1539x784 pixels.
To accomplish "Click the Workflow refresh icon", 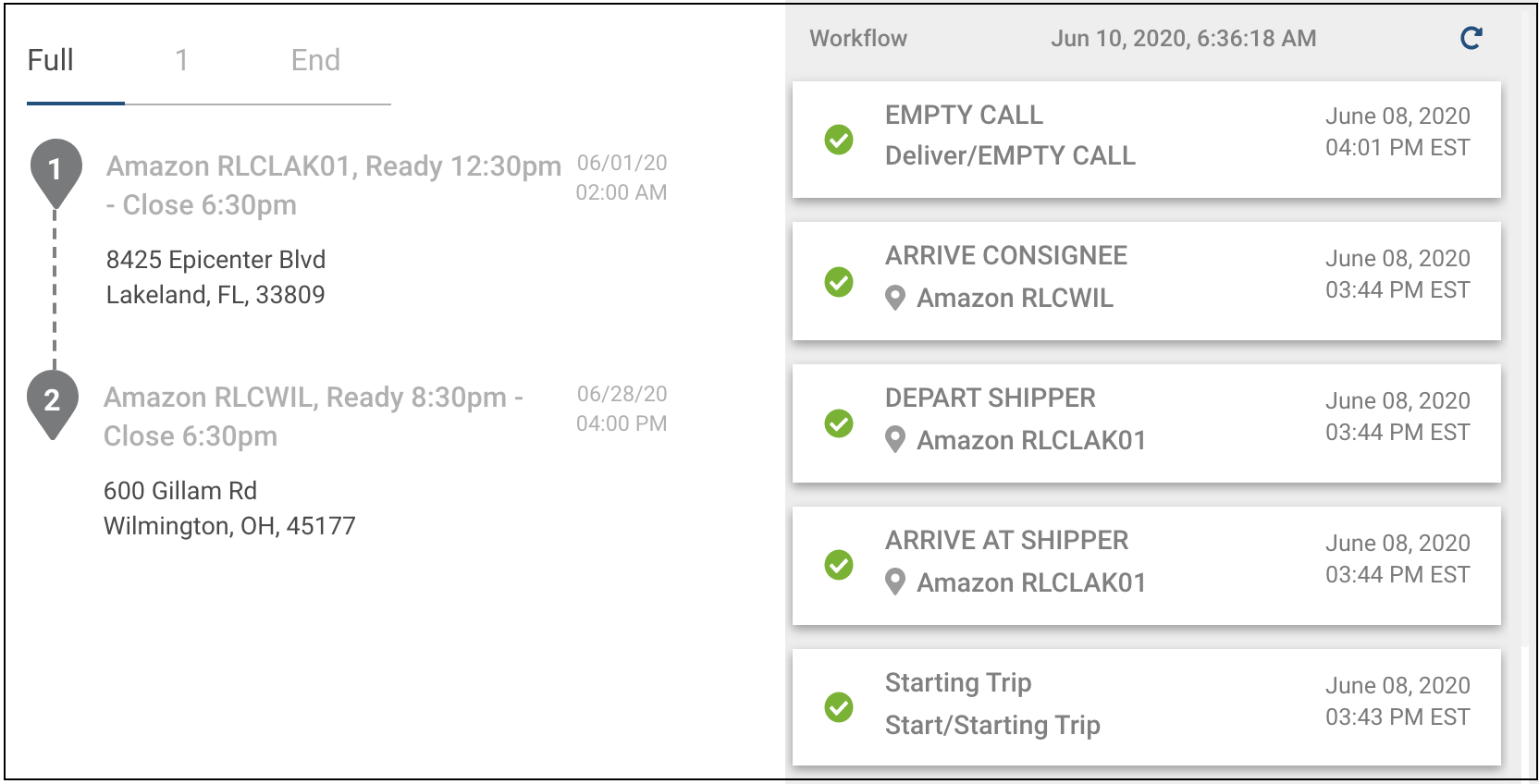I will [x=1471, y=38].
